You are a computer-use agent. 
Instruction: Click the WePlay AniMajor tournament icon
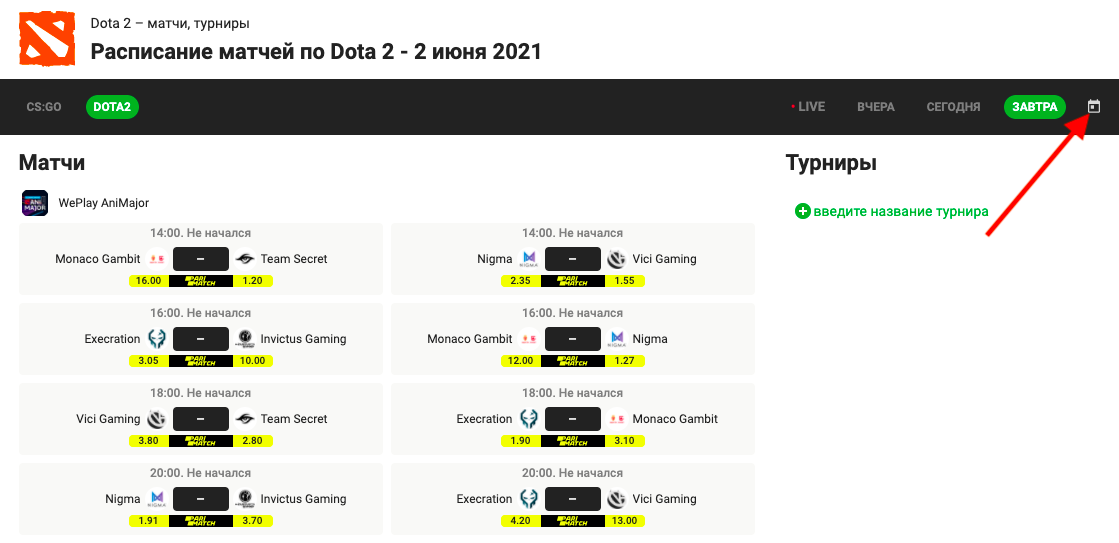[x=35, y=203]
